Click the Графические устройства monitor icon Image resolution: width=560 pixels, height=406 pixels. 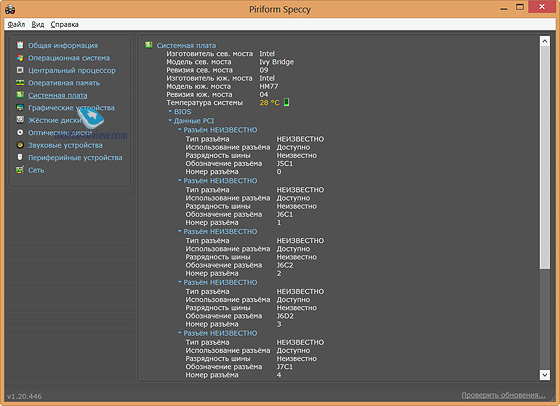pyautogui.click(x=20, y=107)
